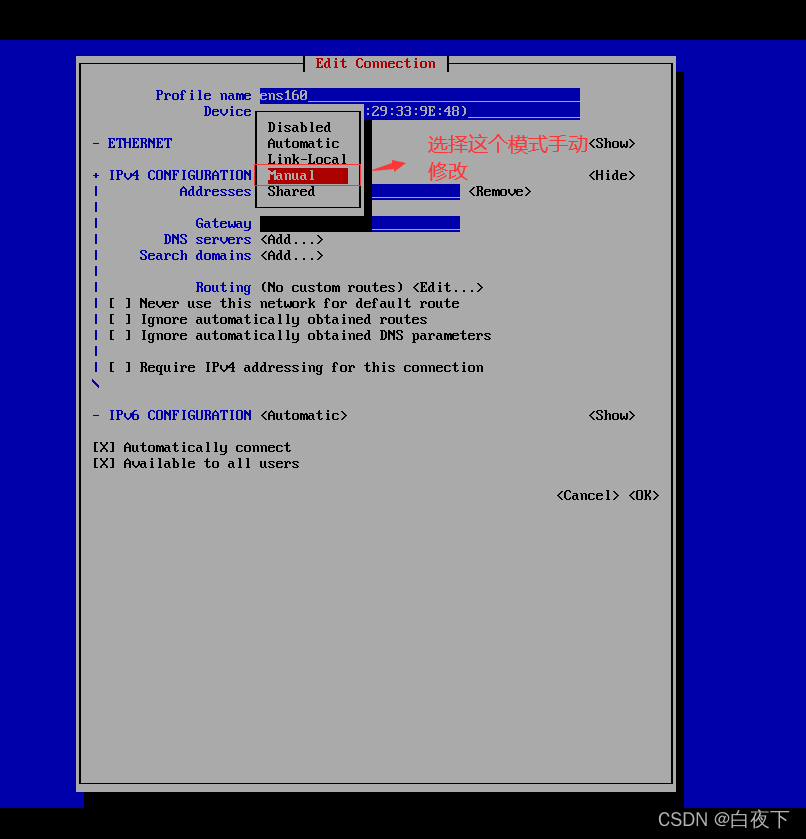The image size is (806, 839).
Task: Add a DNS server
Action: [292, 240]
